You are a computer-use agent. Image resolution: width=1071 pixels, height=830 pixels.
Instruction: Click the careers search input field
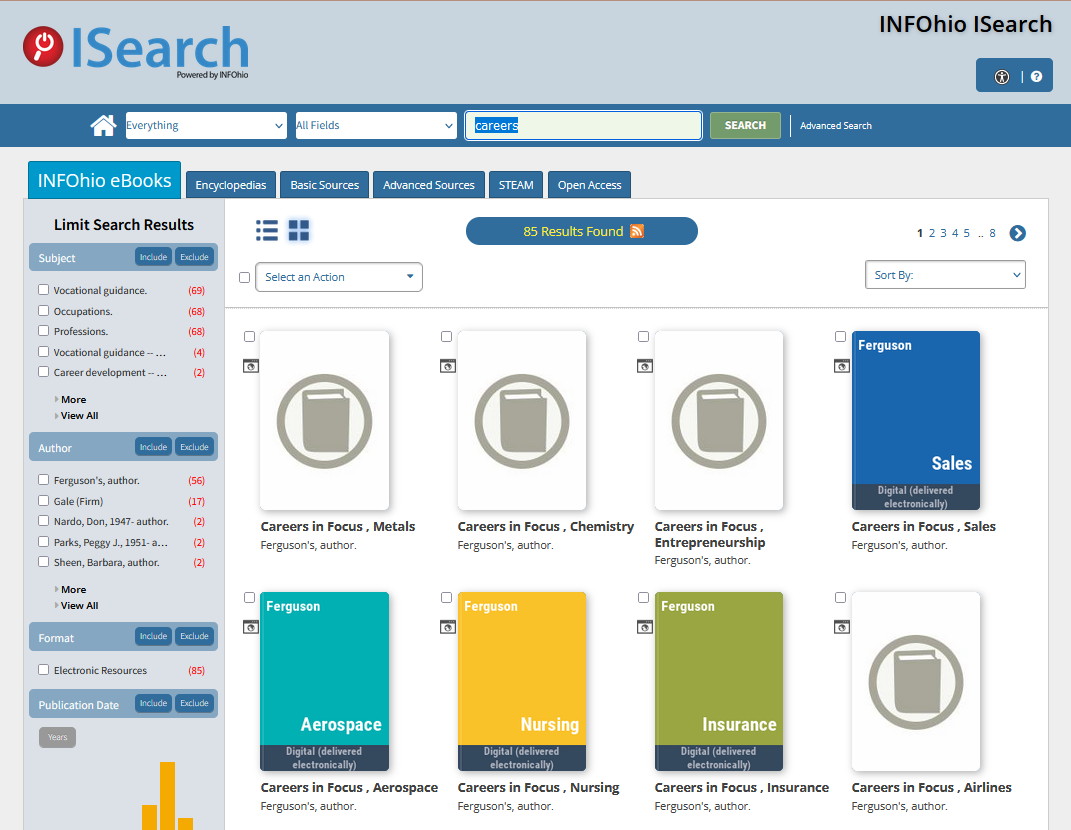583,125
